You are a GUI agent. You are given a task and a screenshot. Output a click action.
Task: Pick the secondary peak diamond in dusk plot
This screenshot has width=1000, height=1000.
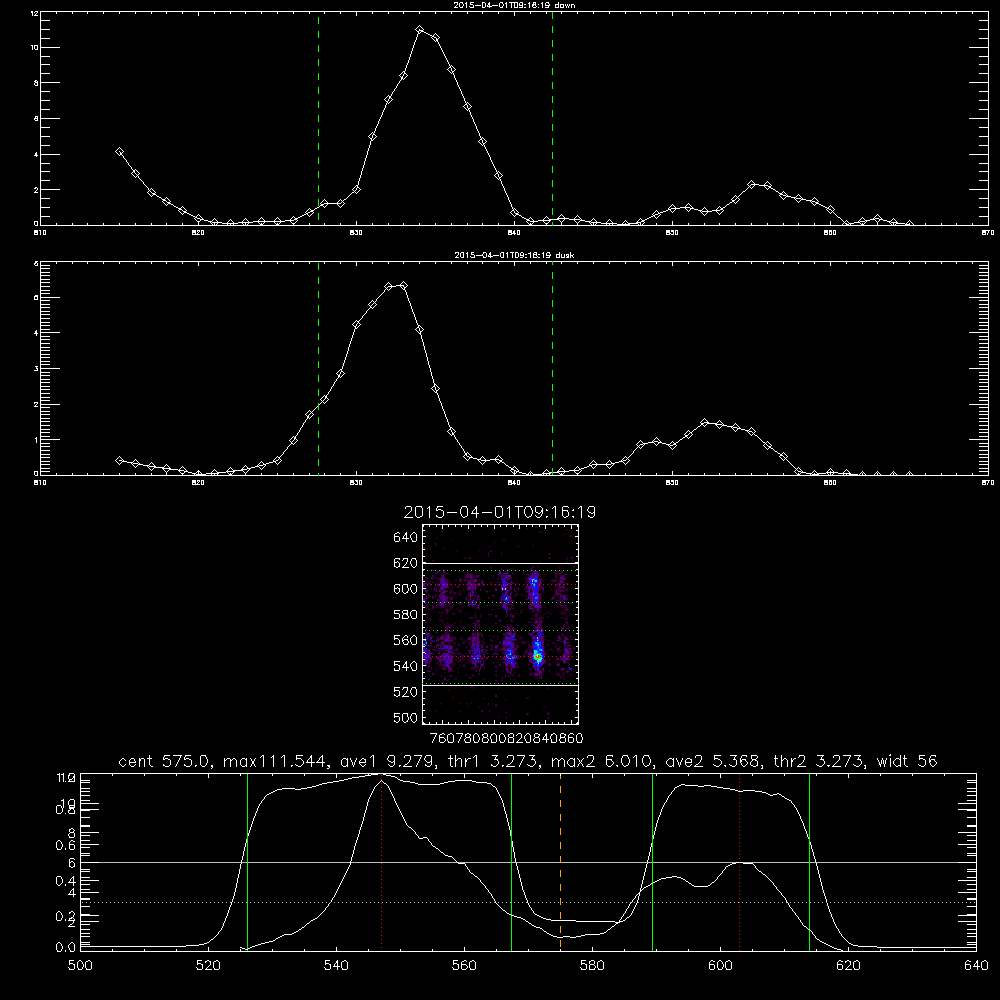704,422
